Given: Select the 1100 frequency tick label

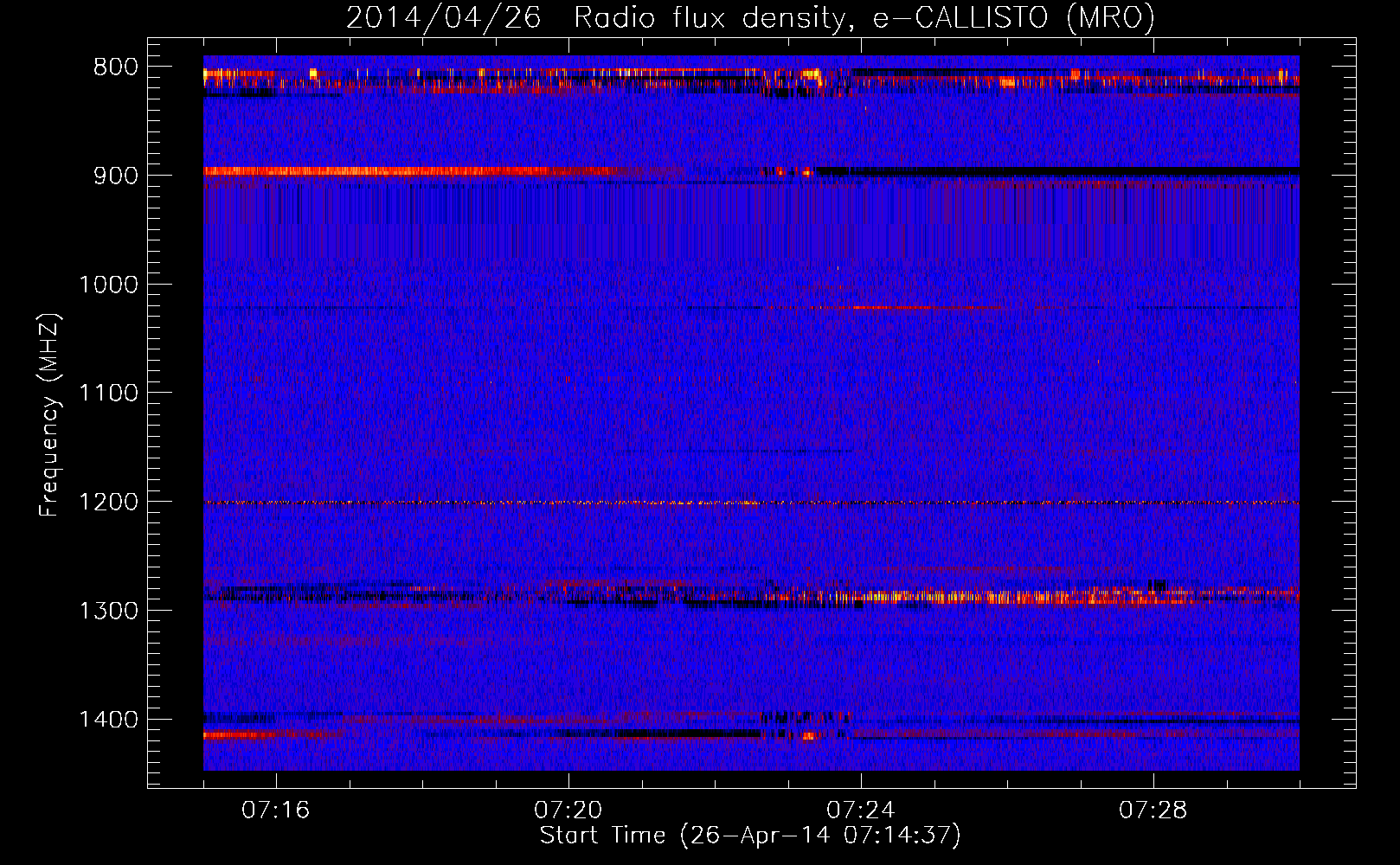Looking at the screenshot, I should tap(108, 394).
